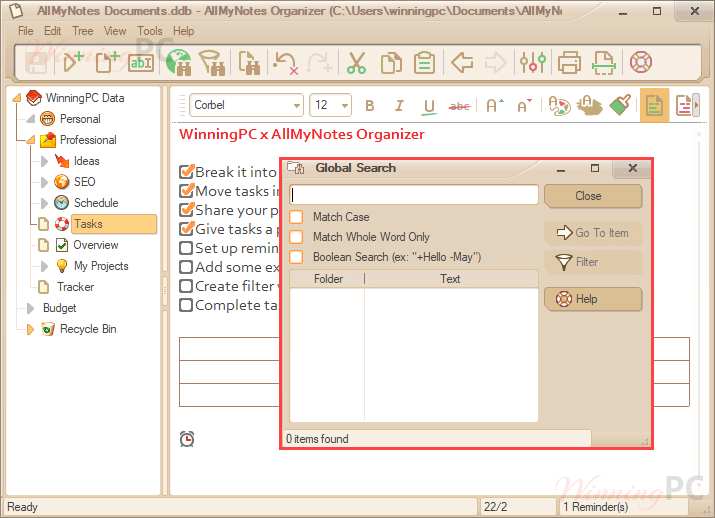
Task: Click the find-in-note binoculars page icon
Action: pos(249,62)
